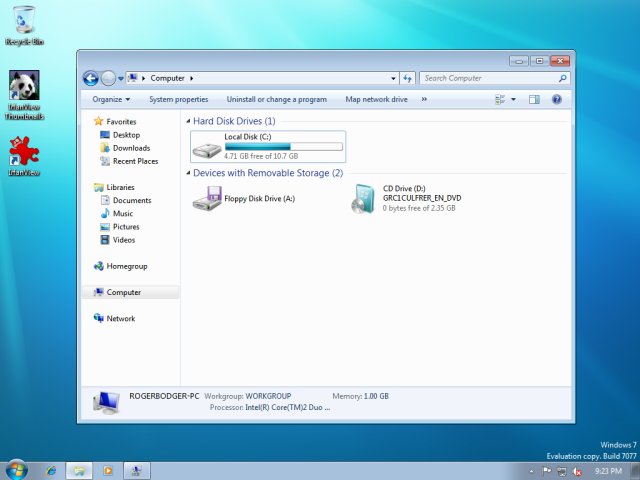Click the Local Disk (C:) usage bar
This screenshot has height=480, width=640.
point(284,147)
